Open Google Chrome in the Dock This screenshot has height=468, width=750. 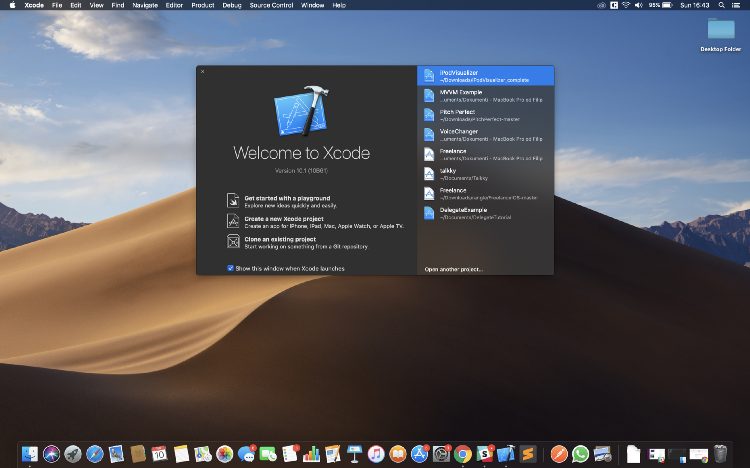point(463,454)
